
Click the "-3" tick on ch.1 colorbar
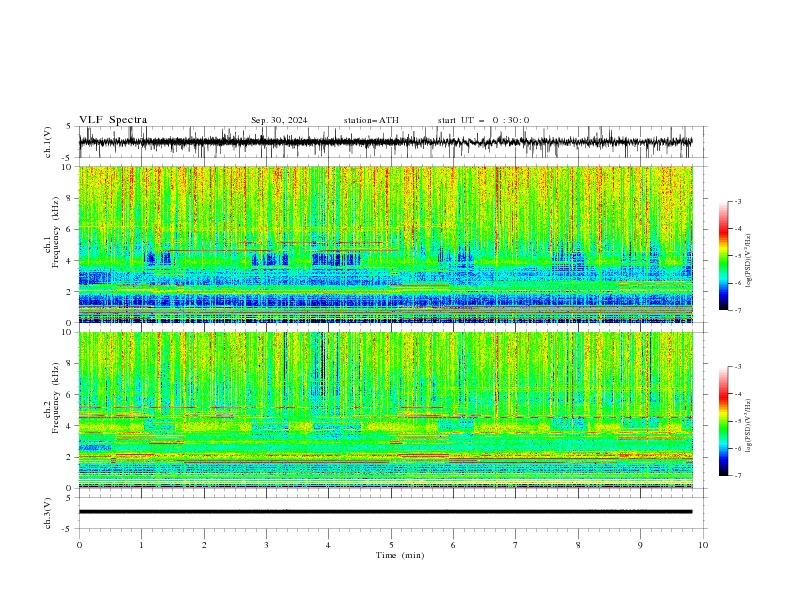tap(738, 201)
